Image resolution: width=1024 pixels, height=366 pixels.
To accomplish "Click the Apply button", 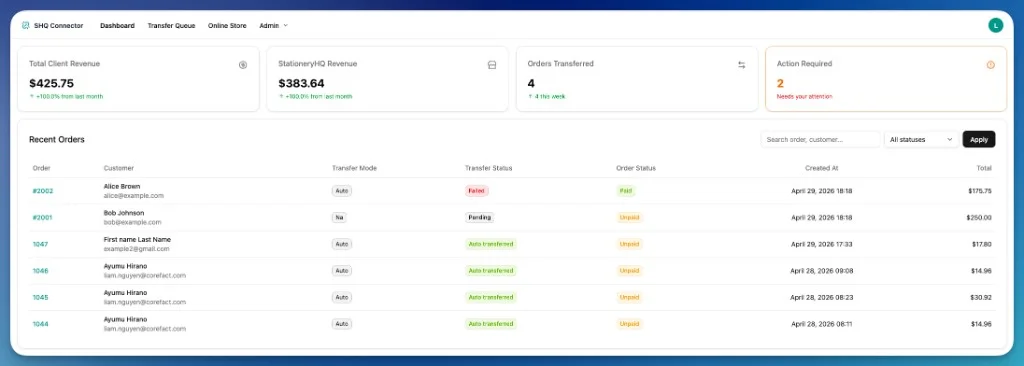I will 979,139.
